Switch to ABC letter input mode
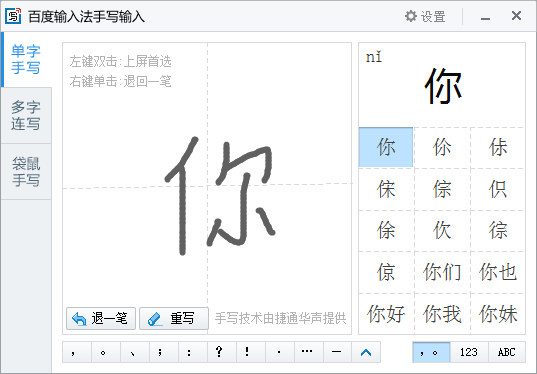 [507, 352]
